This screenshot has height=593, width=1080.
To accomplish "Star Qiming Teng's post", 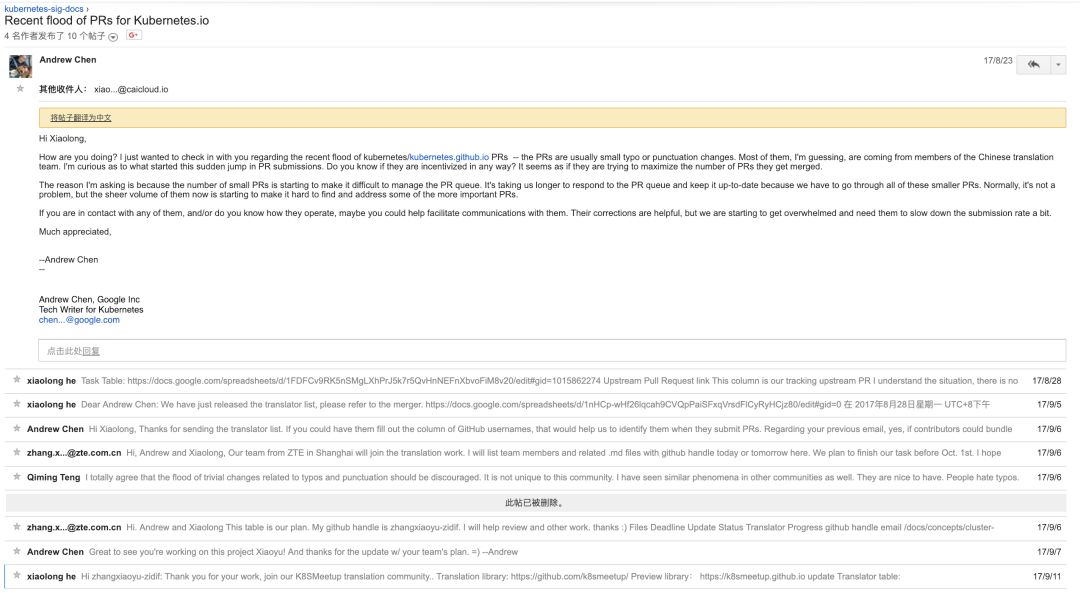I will coord(17,476).
